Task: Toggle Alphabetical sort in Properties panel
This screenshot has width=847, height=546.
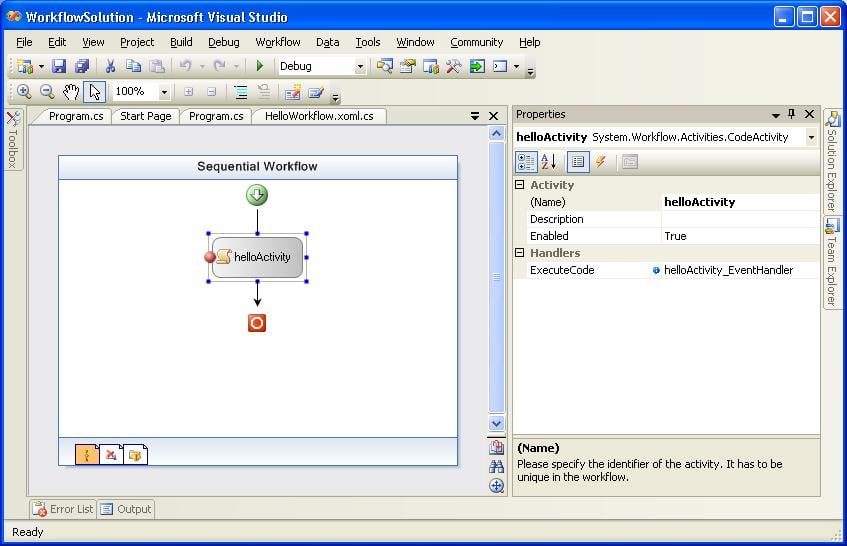Action: [549, 161]
